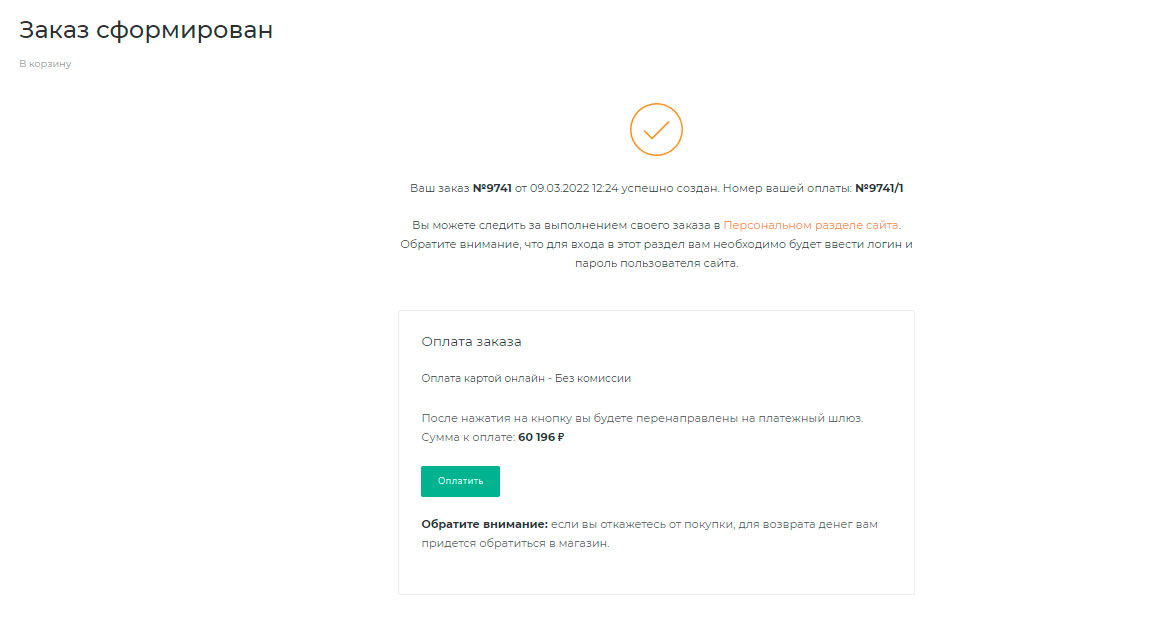1155x631 pixels.
Task: Click the amount 60 196 ₽
Action: (x=541, y=438)
